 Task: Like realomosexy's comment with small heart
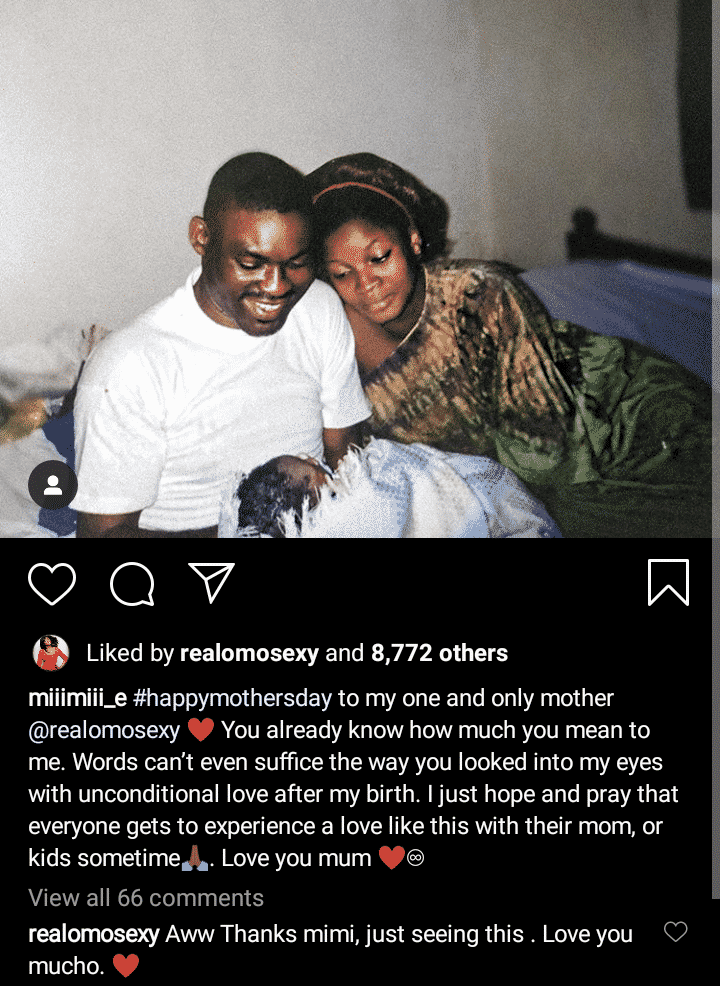tap(675, 931)
